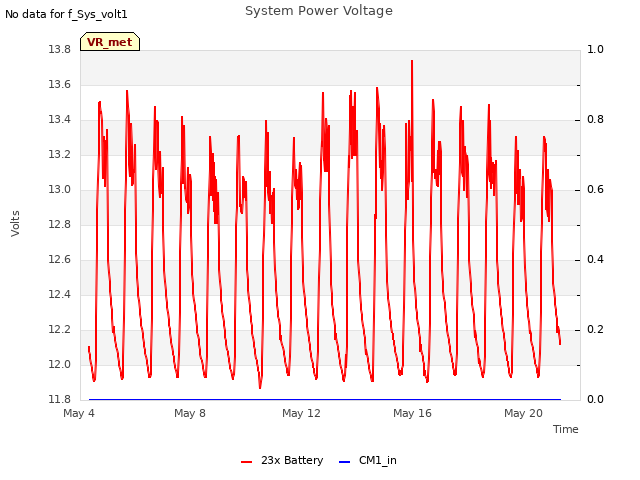Image resolution: width=640 pixels, height=480 pixels.
Task: Click the Volts y-axis label
Action: [x=15, y=224]
